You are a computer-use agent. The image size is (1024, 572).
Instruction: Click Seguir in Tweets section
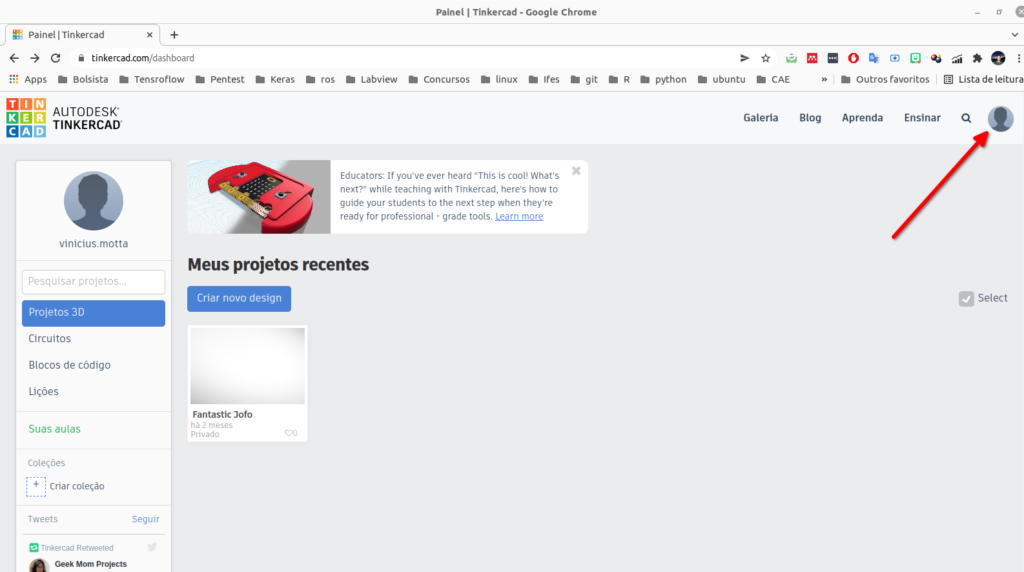(146, 519)
